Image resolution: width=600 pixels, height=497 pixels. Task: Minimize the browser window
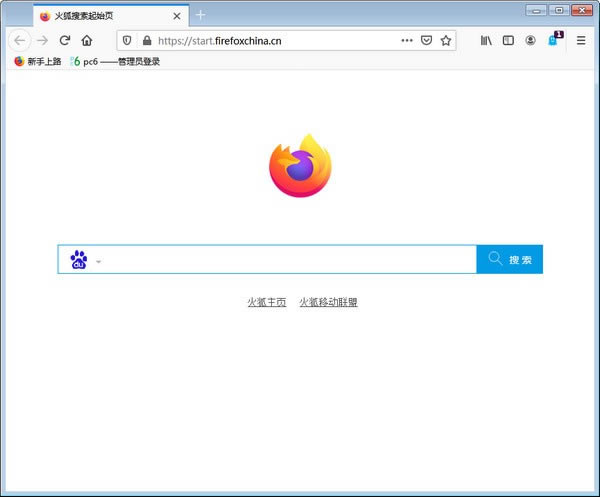click(536, 10)
